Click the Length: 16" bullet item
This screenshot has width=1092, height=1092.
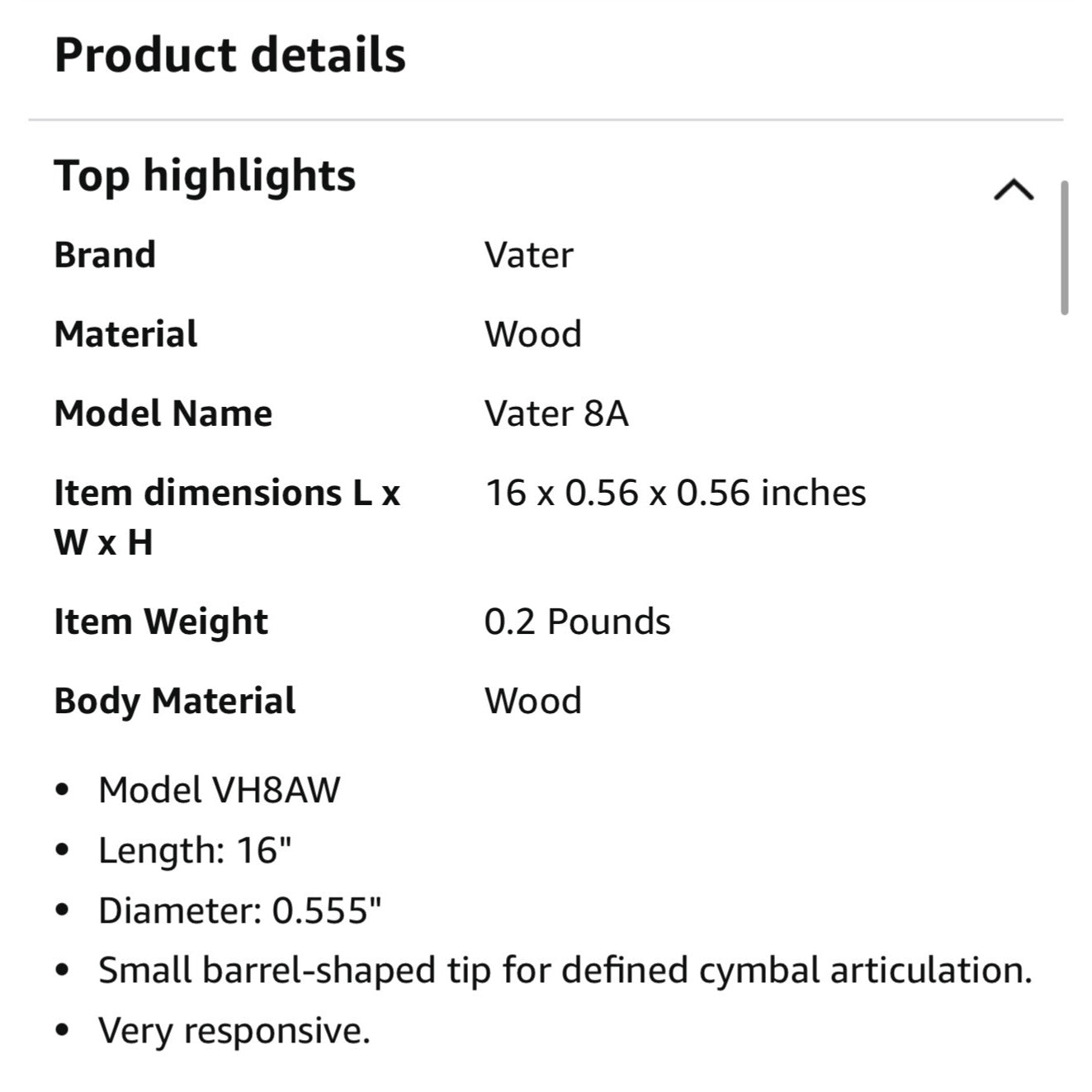193,850
